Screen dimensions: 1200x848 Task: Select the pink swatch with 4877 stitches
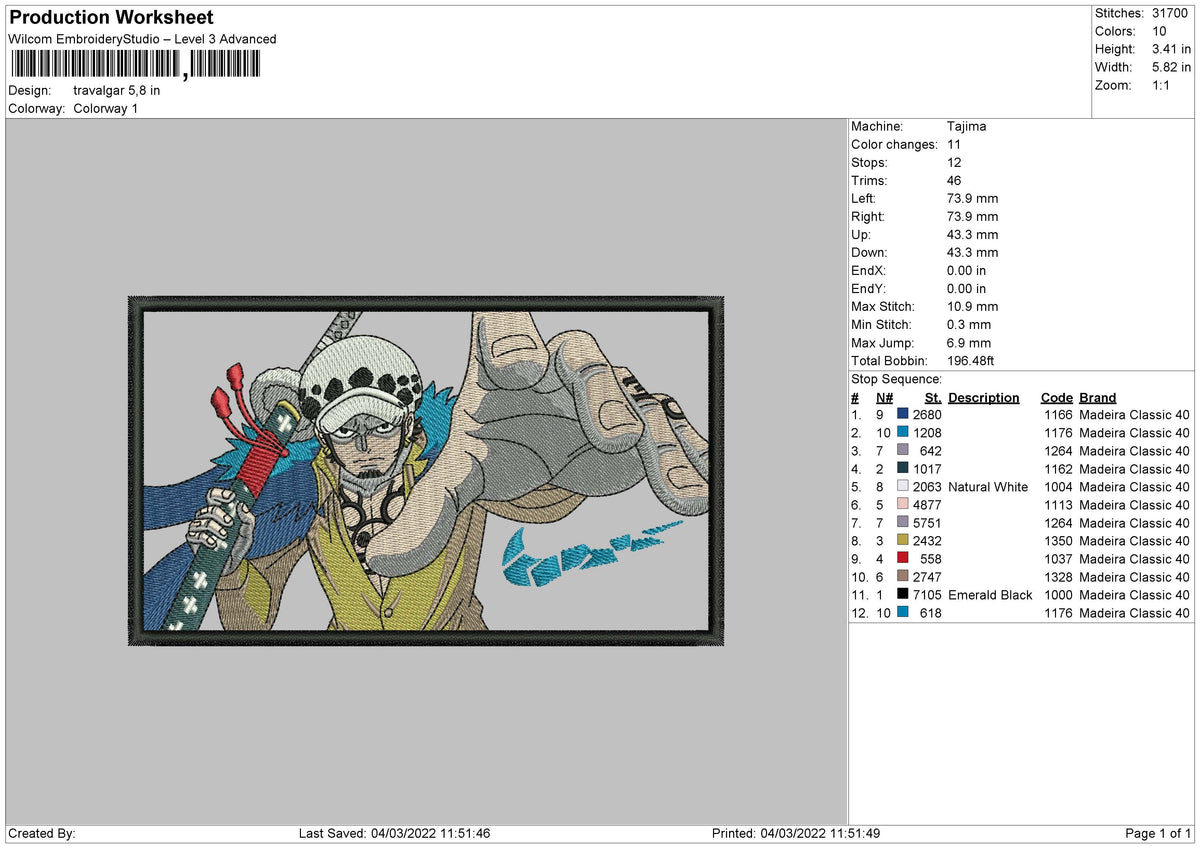coord(903,505)
